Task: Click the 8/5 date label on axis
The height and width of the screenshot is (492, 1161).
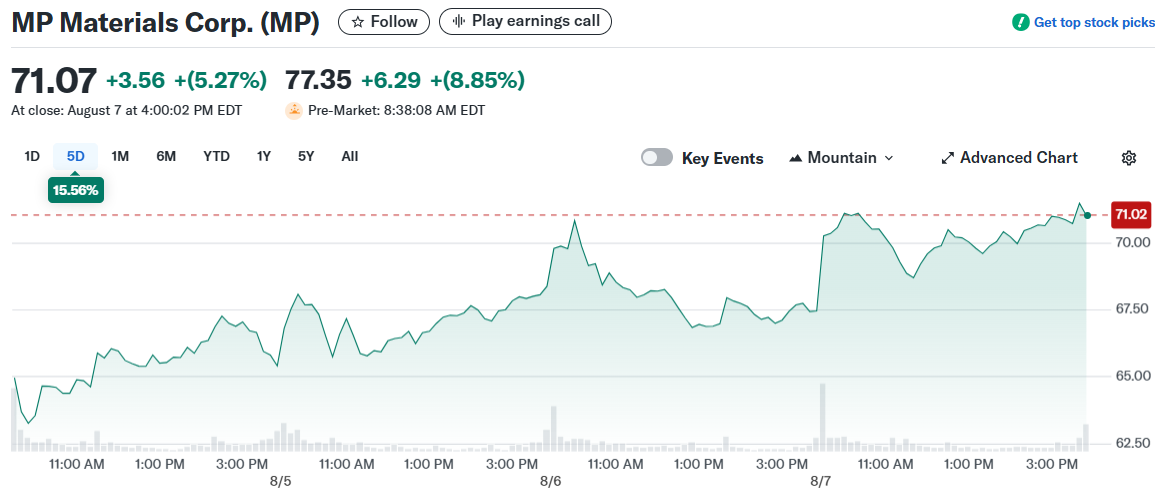Action: tap(281, 481)
